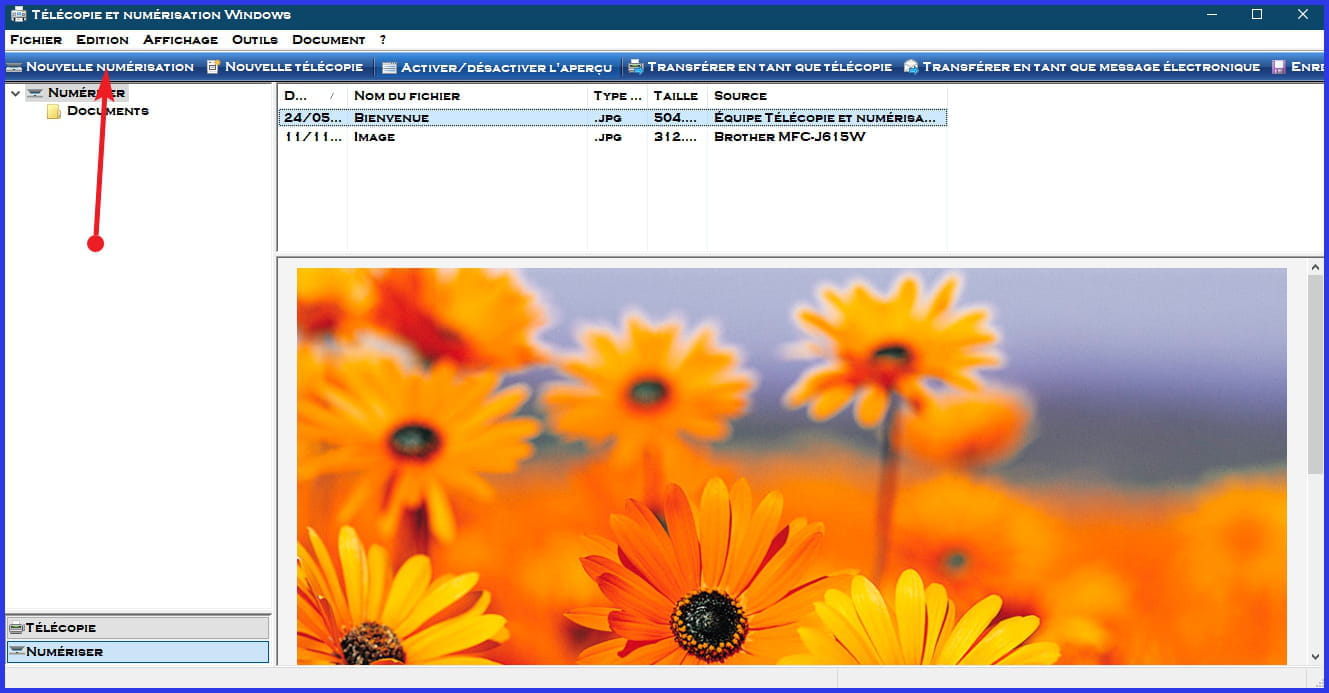Click the floppy disk save icon in the toolbar
The width and height of the screenshot is (1329, 693).
[x=1279, y=67]
